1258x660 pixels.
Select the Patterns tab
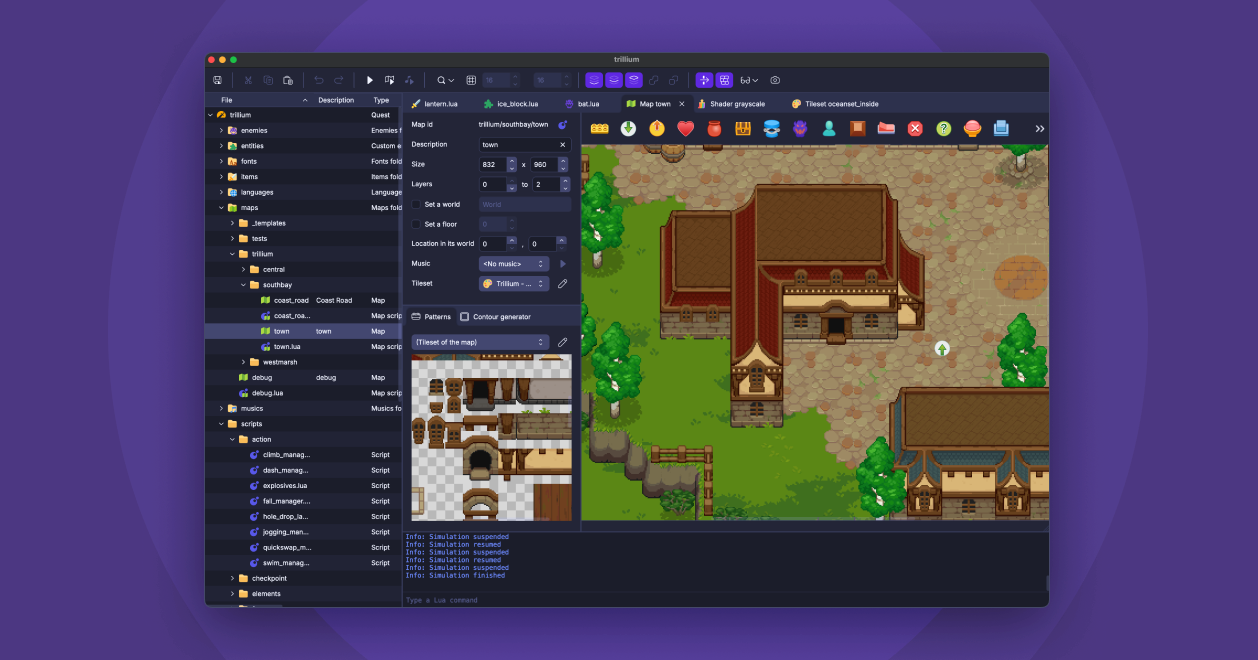click(x=431, y=317)
